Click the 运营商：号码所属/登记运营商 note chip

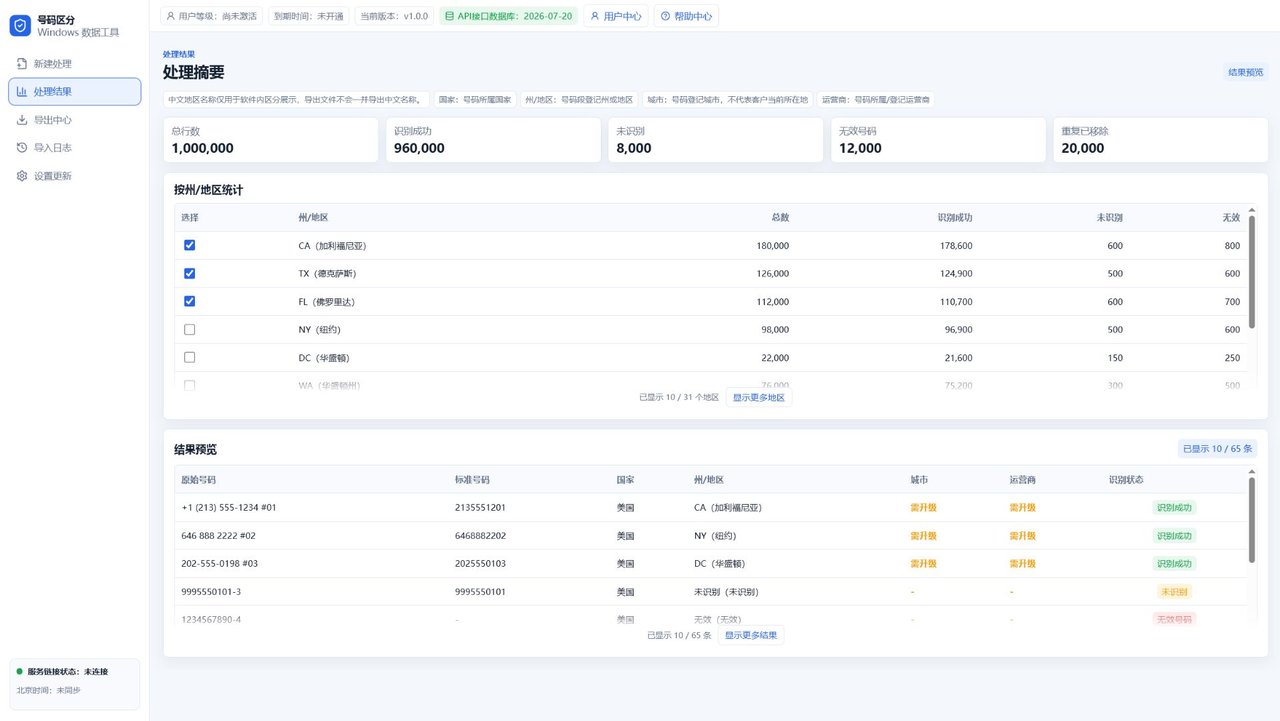(x=876, y=100)
